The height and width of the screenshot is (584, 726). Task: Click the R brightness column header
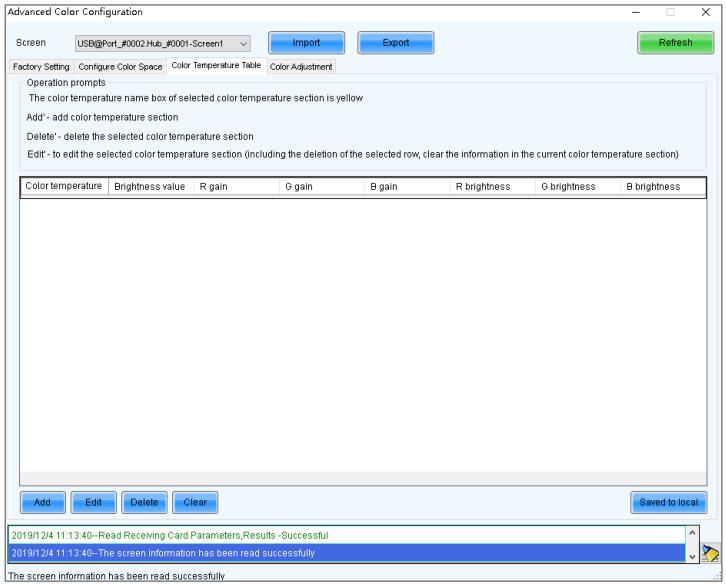tap(493, 187)
